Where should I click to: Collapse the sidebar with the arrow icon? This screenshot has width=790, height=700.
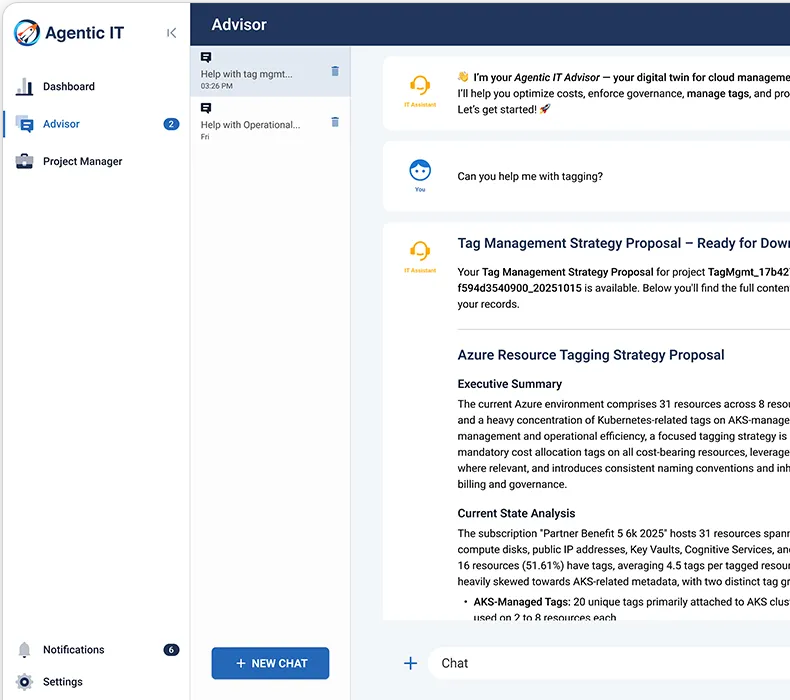(x=172, y=33)
